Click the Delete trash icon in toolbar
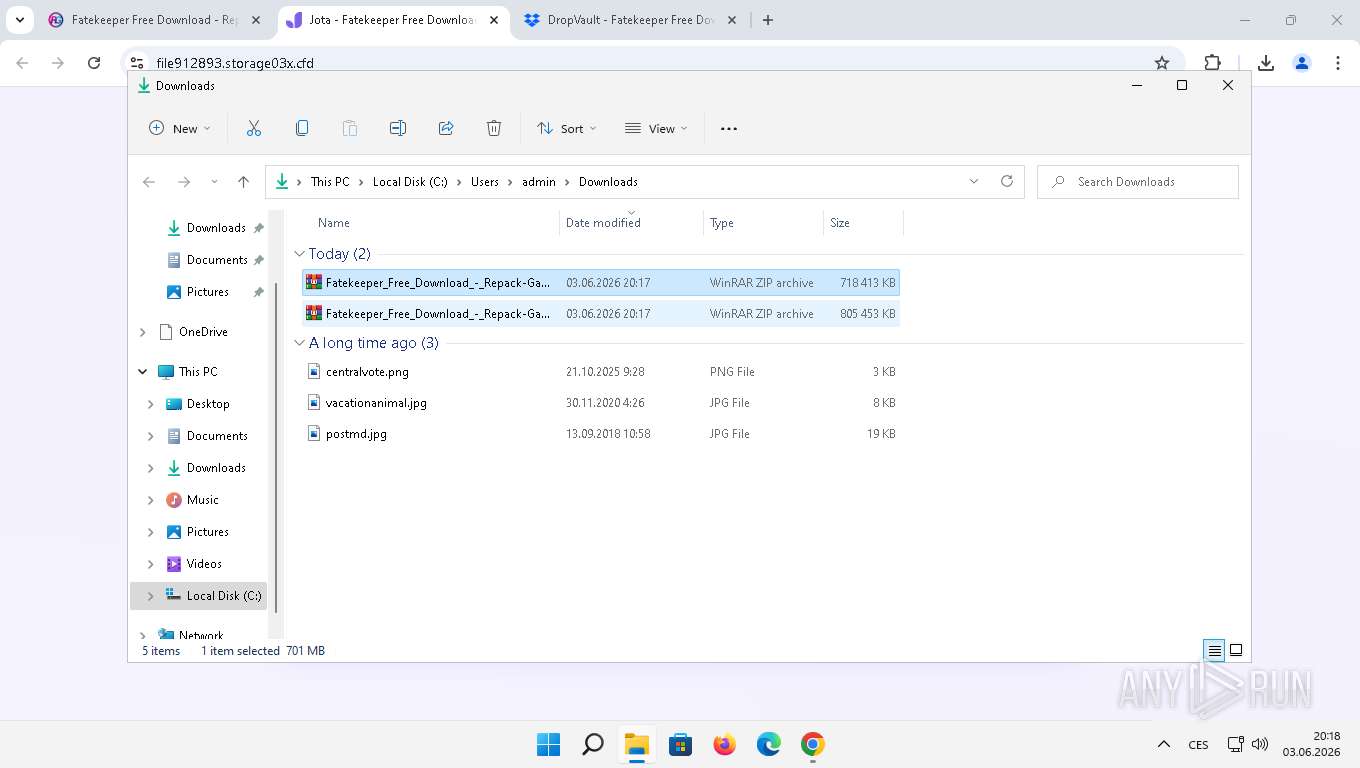The width and height of the screenshot is (1360, 768). pos(494,128)
